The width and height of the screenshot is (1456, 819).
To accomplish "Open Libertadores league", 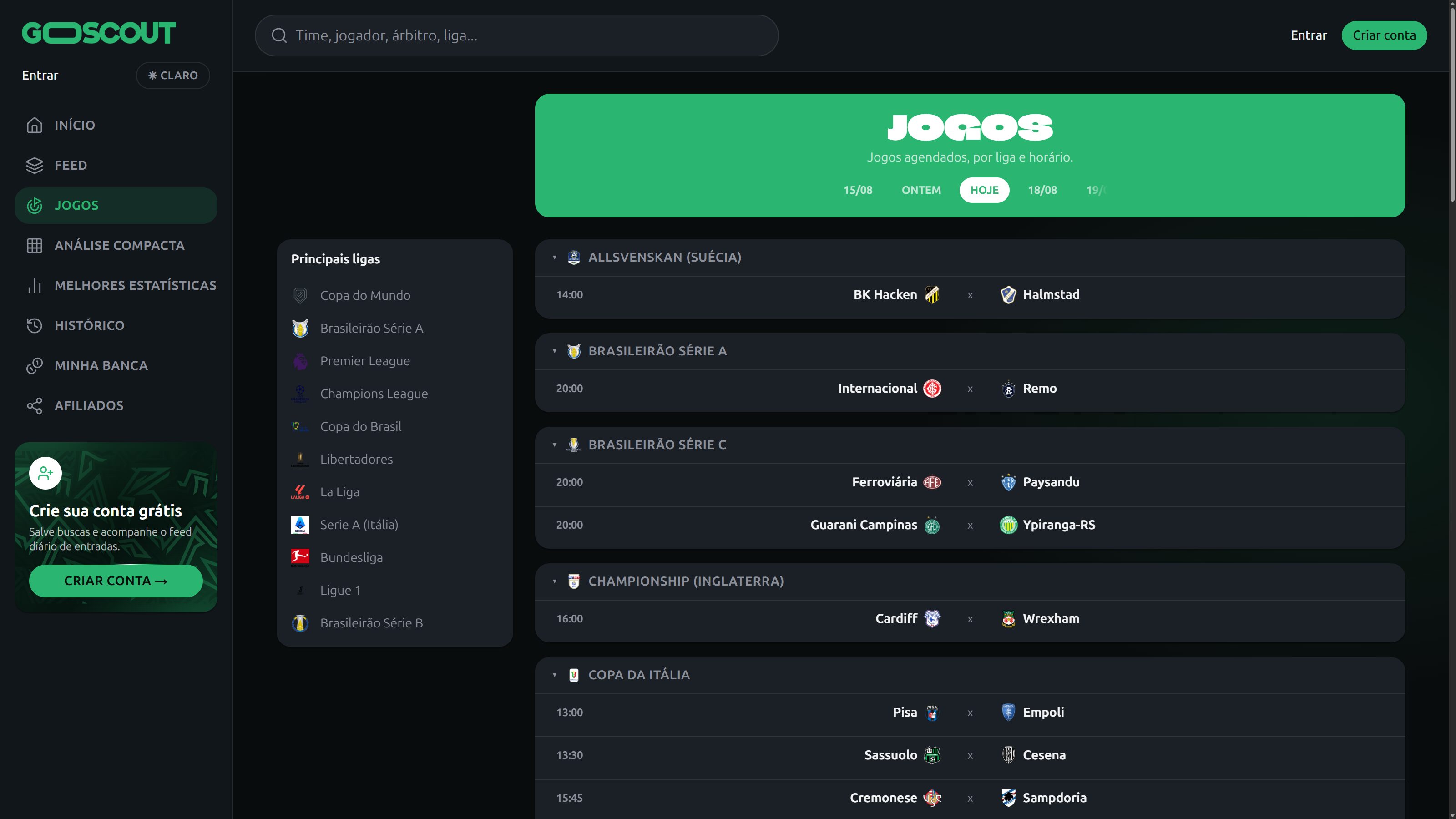I will click(394, 460).
